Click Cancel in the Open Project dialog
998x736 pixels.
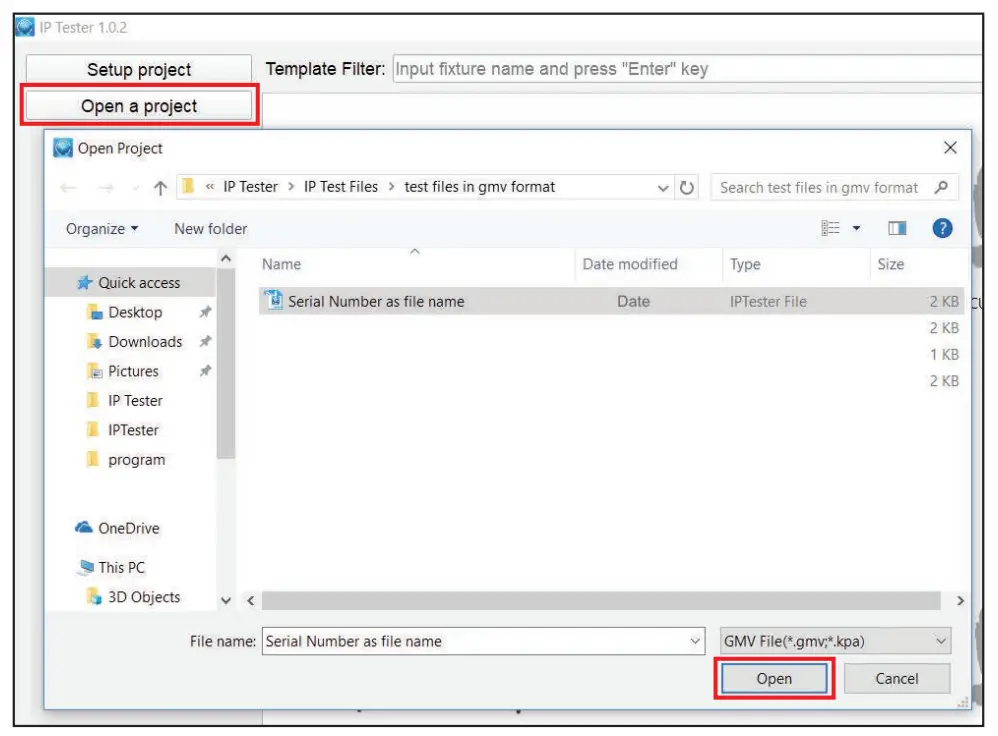pos(896,678)
